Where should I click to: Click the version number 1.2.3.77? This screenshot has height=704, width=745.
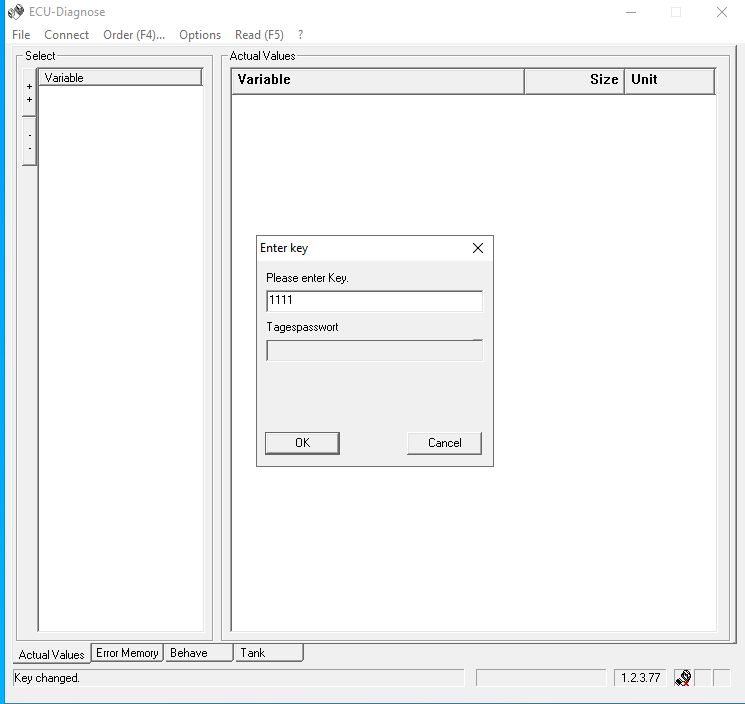coord(640,677)
